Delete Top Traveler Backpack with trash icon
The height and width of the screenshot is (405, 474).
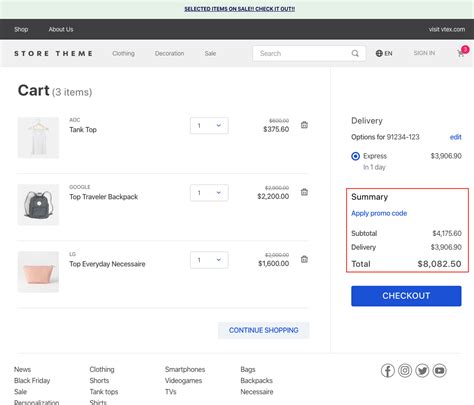[304, 192]
